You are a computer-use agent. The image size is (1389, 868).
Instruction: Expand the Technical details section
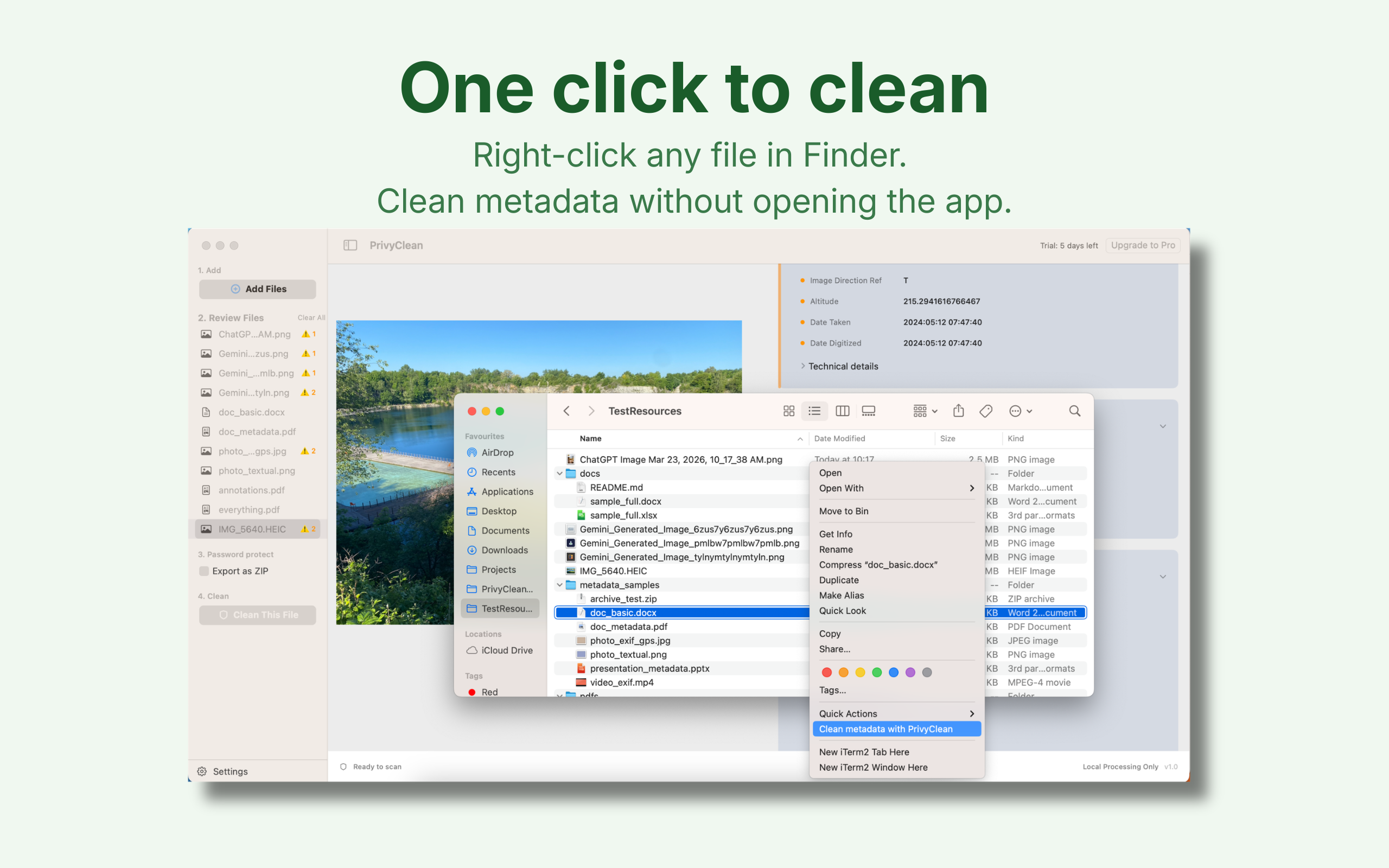click(843, 366)
